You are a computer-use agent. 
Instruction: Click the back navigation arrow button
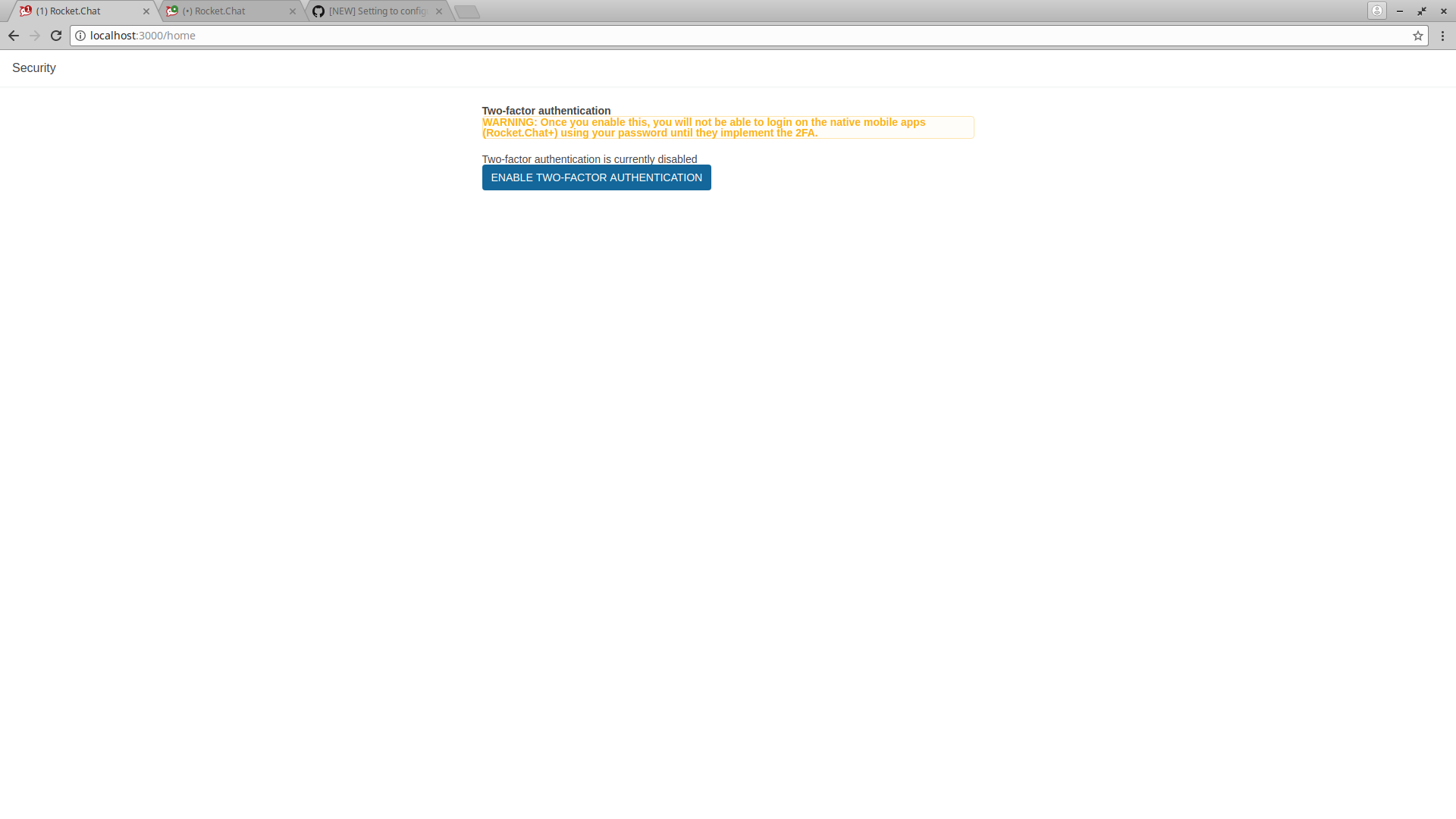(x=13, y=35)
